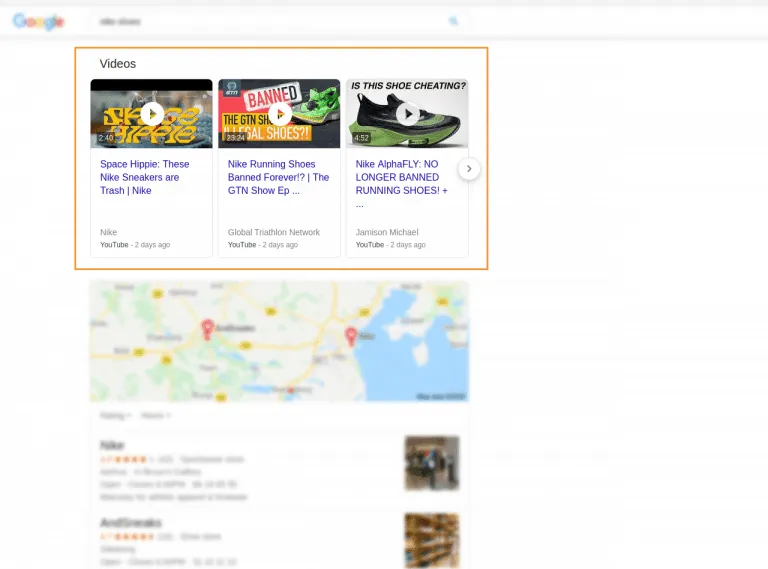768x569 pixels.
Task: Expand the Hours filter dropdown
Action: click(155, 415)
